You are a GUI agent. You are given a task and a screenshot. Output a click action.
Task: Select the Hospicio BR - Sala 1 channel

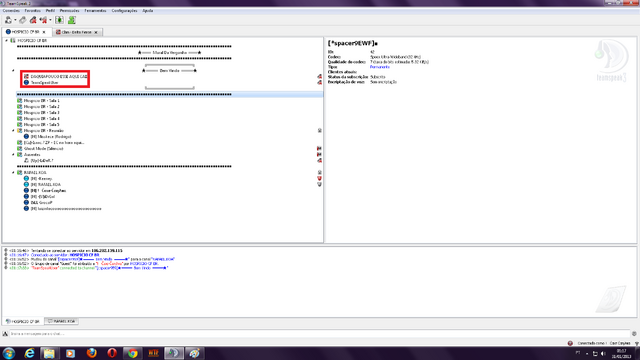pos(41,100)
